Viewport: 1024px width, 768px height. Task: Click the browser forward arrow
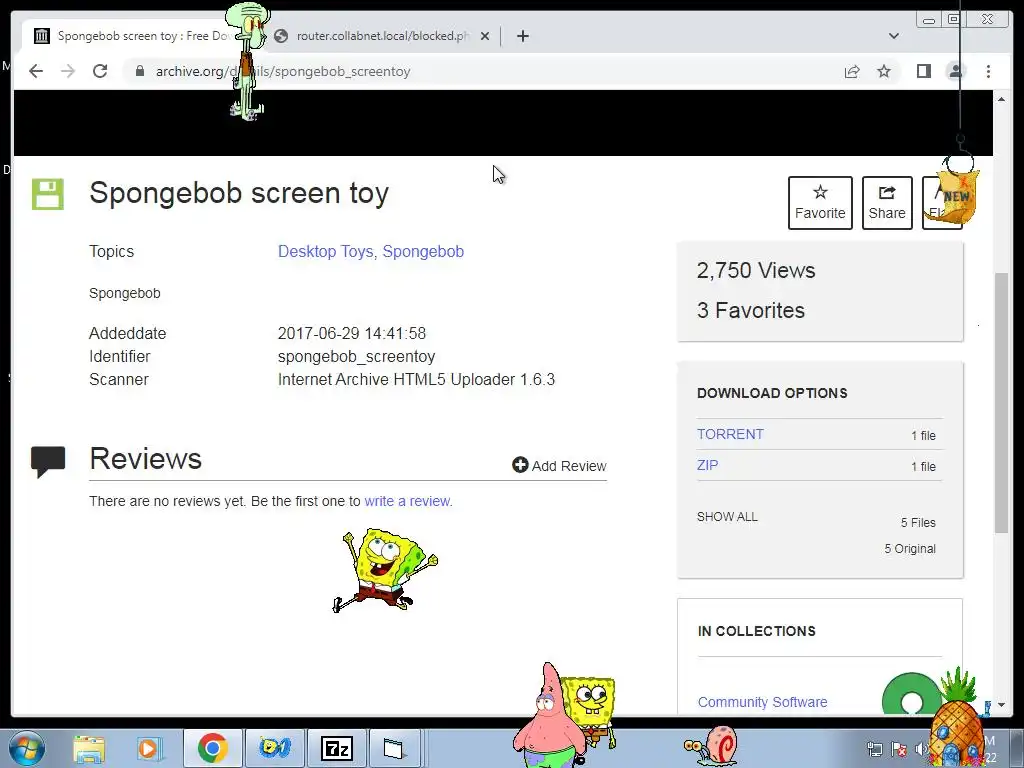(68, 71)
